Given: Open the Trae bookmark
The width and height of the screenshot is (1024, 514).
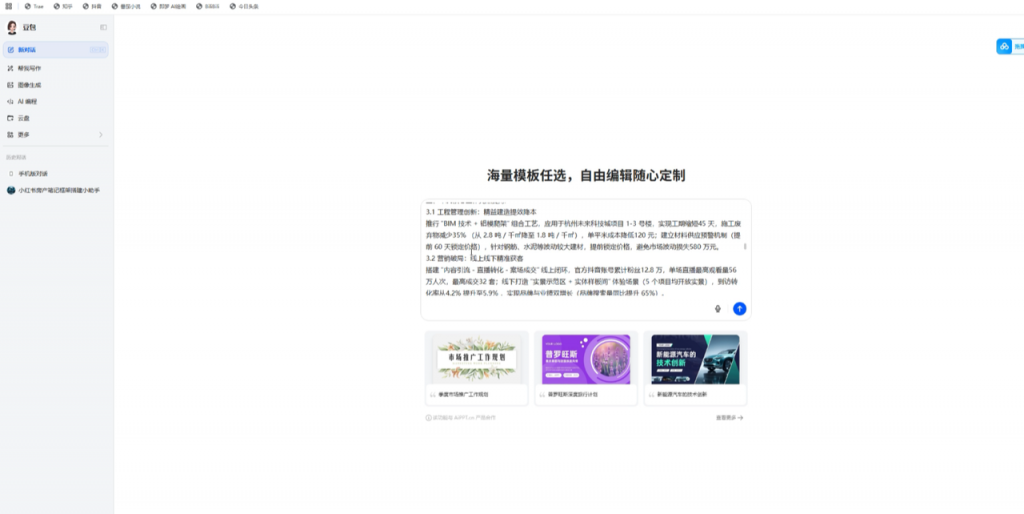Looking at the screenshot, I should [x=34, y=6].
